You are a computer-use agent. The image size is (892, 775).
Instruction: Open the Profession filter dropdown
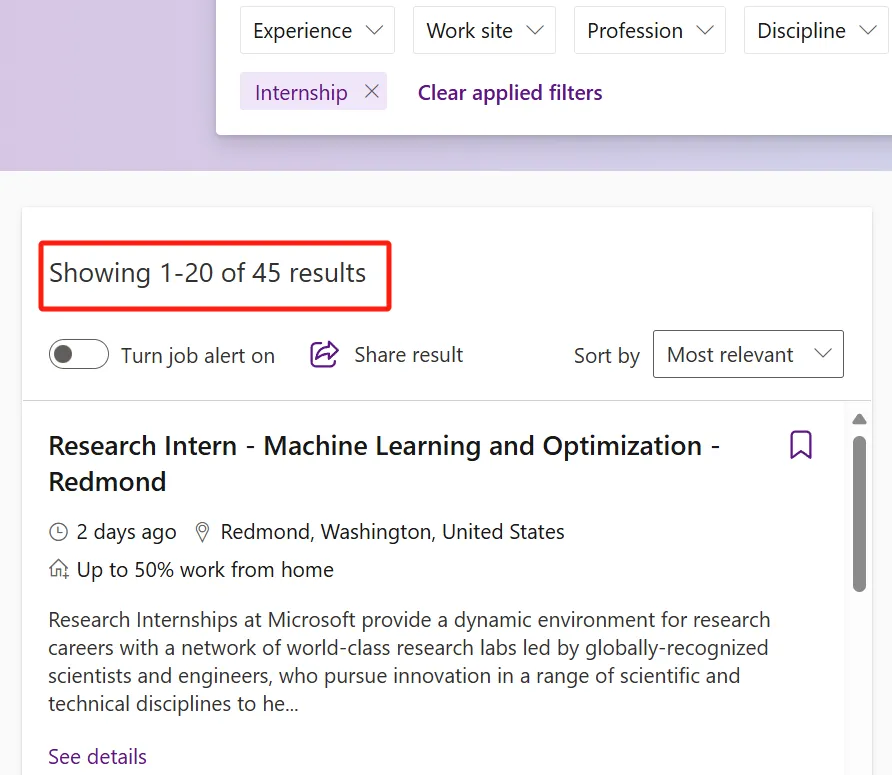(x=650, y=30)
